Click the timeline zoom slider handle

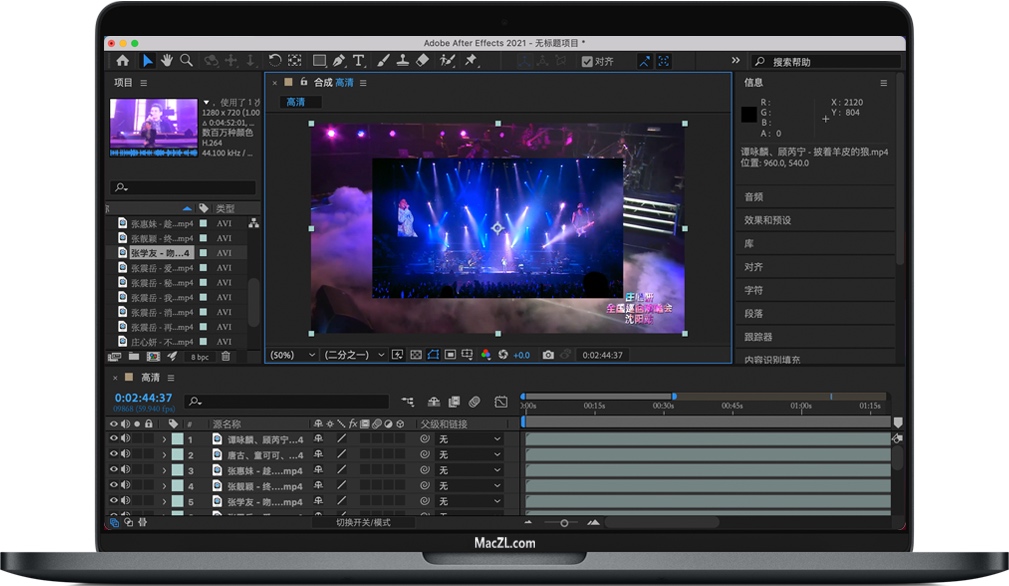[564, 522]
